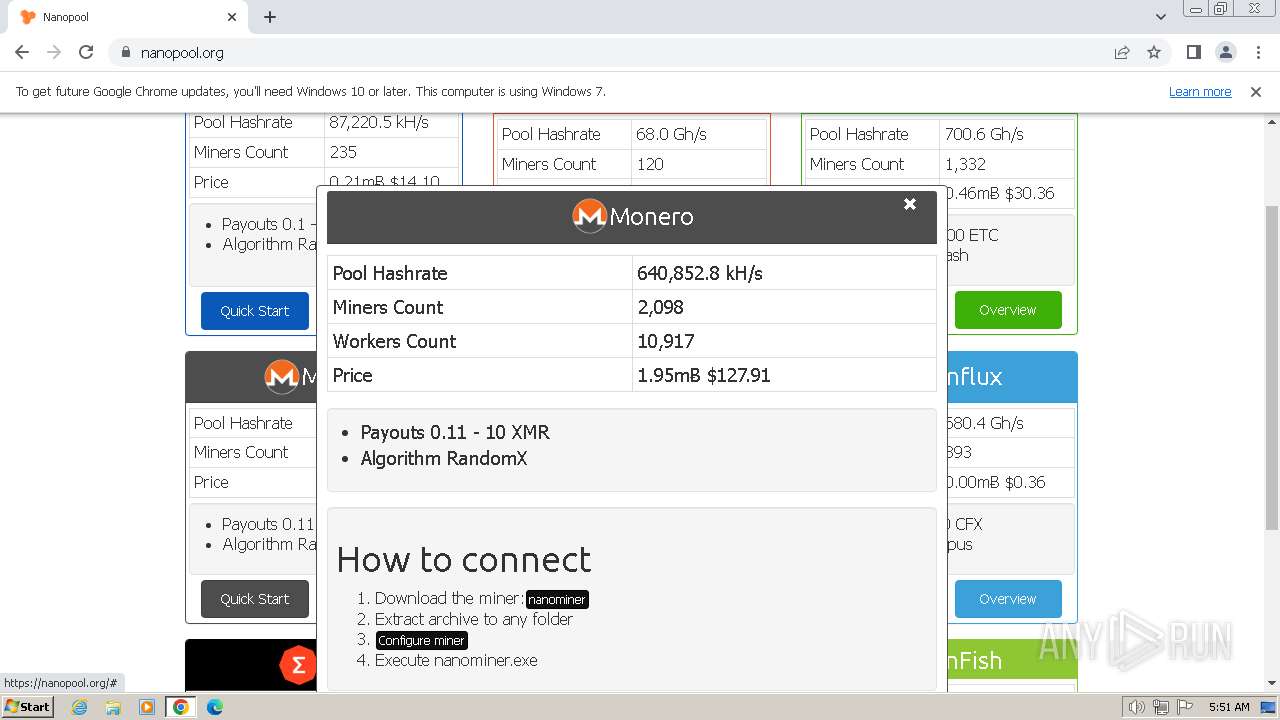
Task: Click the How to connect heading
Action: pos(464,559)
